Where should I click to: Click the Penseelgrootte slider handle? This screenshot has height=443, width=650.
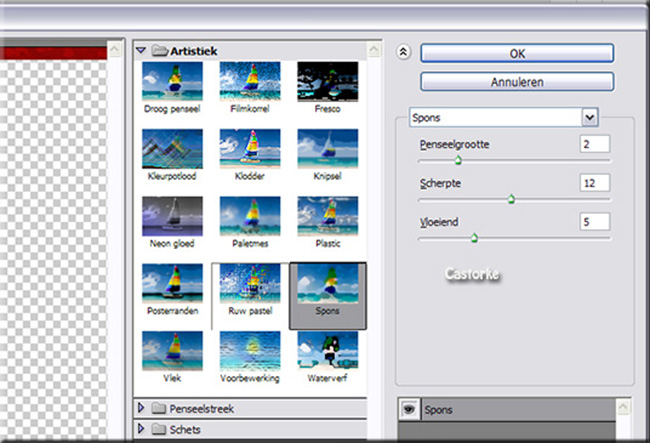458,160
